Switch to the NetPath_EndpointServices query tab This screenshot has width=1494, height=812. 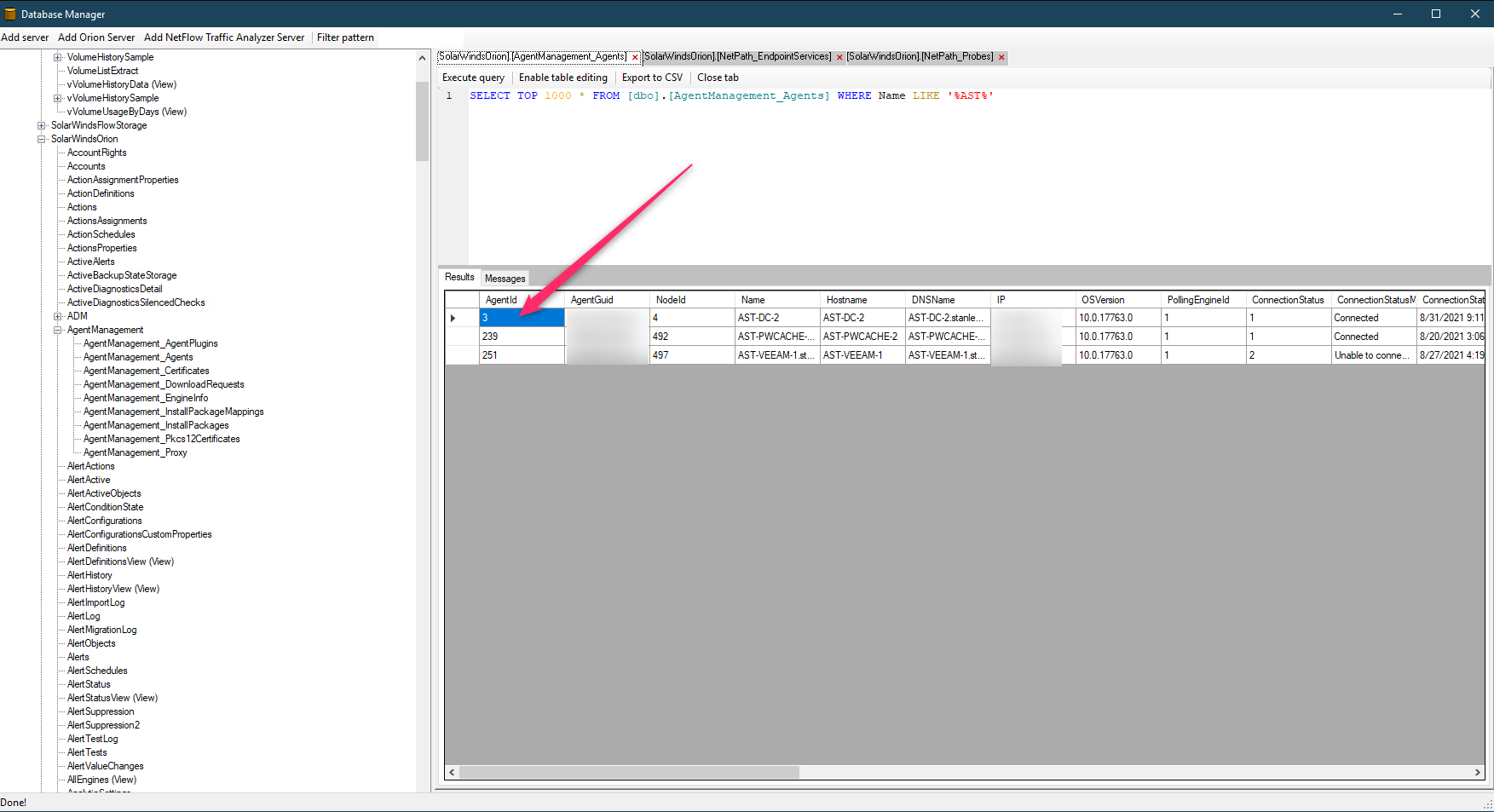737,56
